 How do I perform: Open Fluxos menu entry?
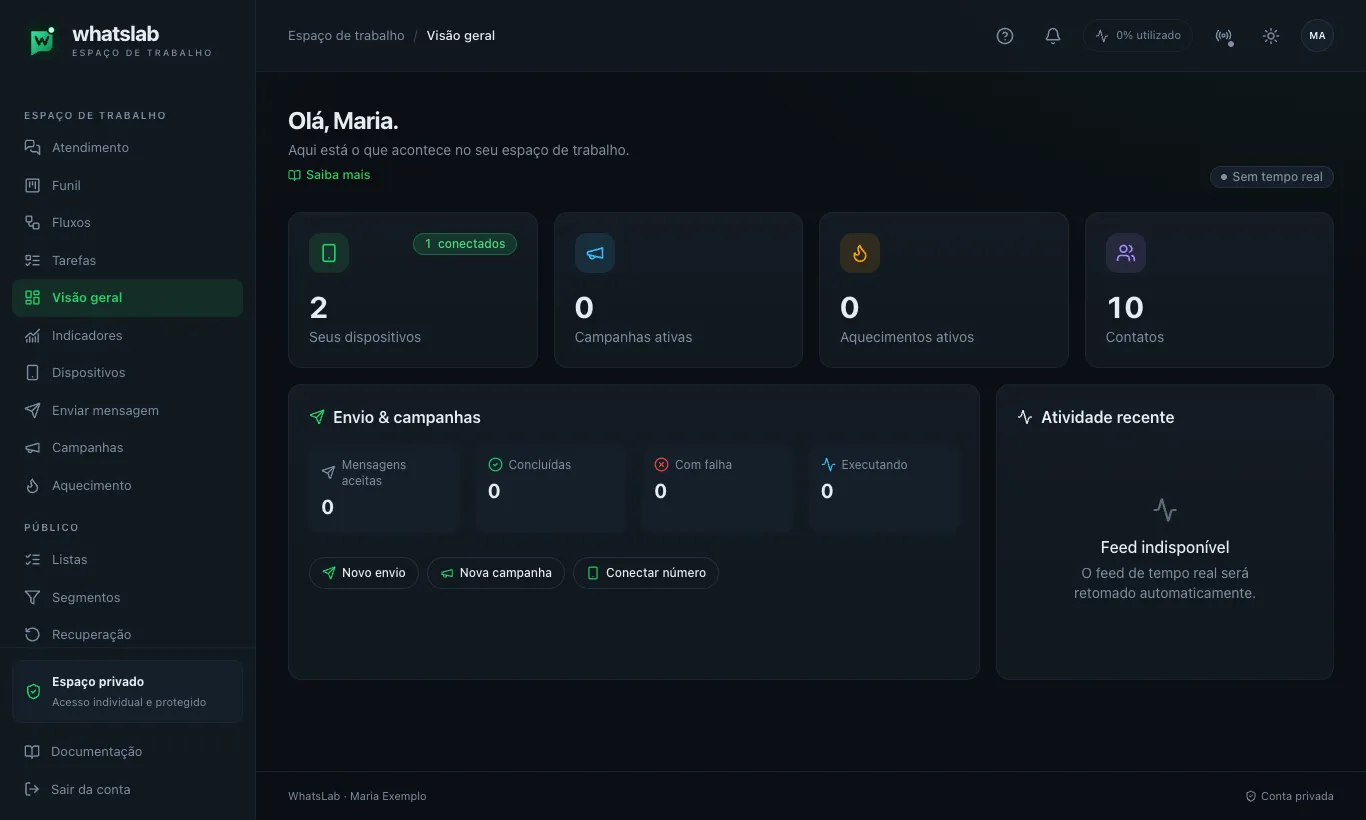(127, 223)
